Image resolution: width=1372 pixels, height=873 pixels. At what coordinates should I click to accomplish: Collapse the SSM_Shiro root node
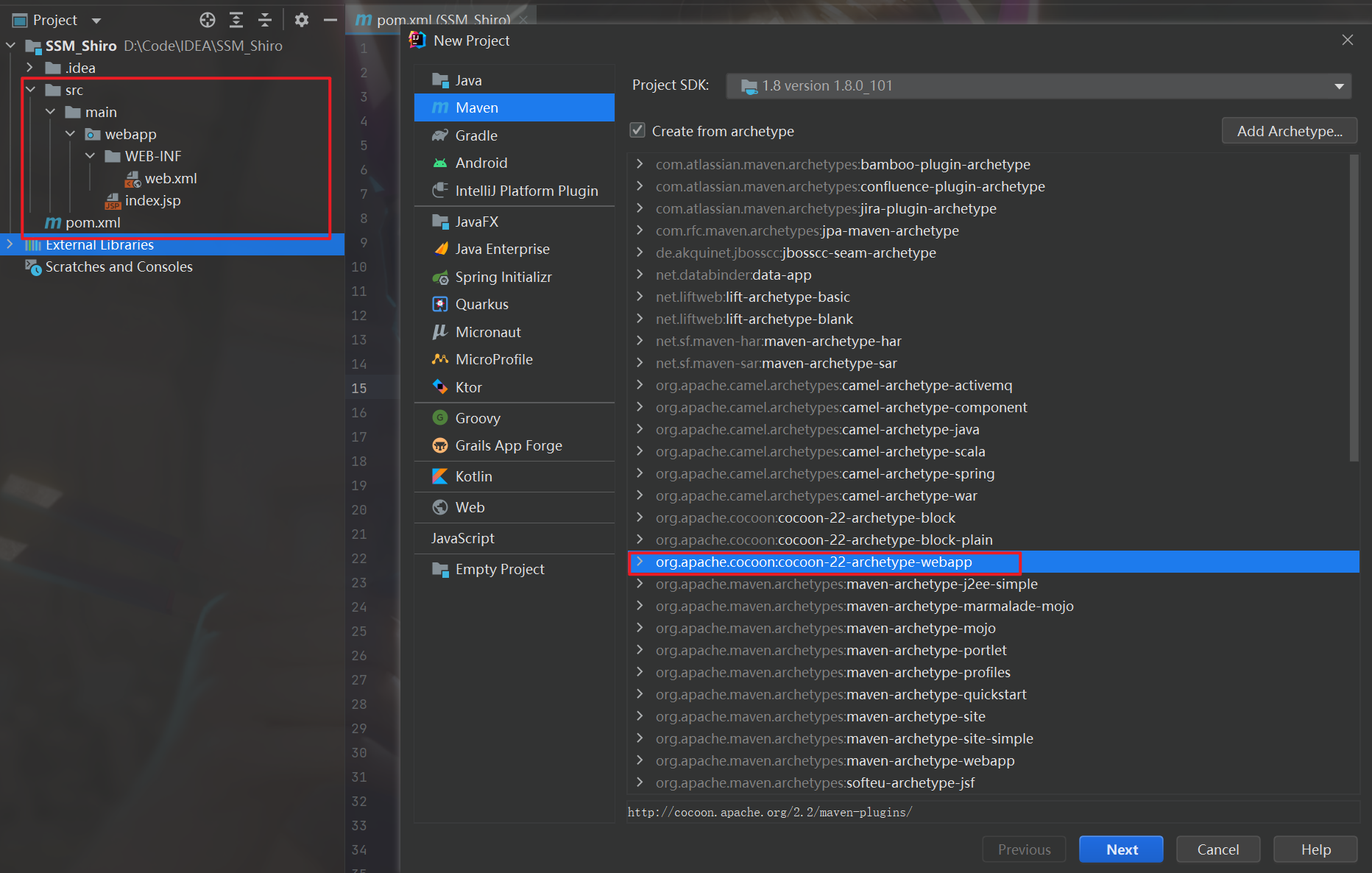(x=10, y=46)
